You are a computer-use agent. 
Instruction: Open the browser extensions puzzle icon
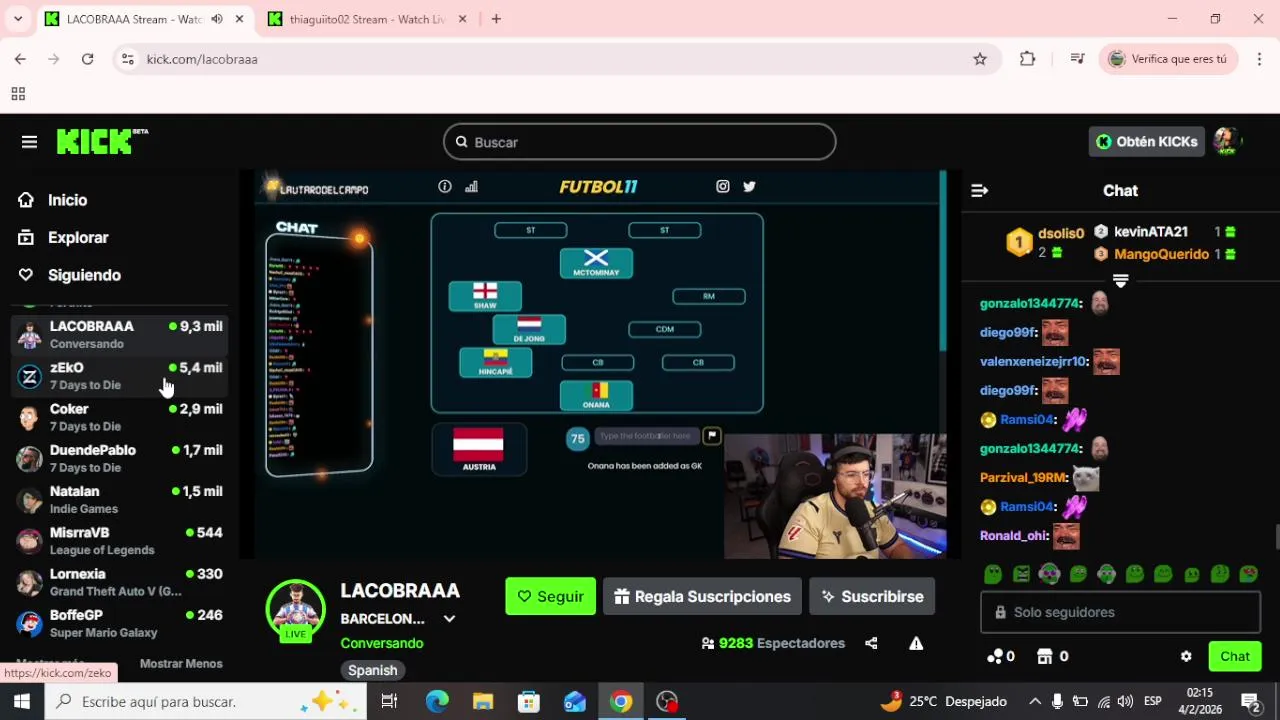1027,59
